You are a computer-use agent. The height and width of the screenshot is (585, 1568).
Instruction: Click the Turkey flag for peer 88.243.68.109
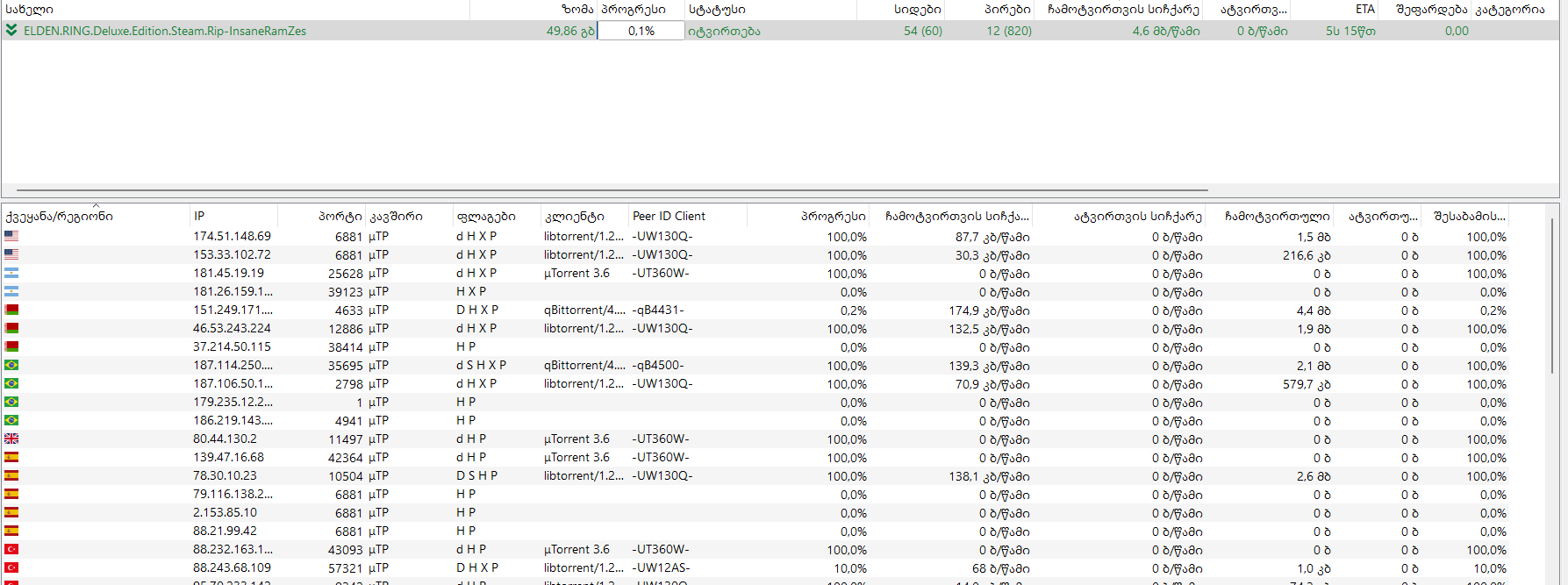click(x=11, y=567)
